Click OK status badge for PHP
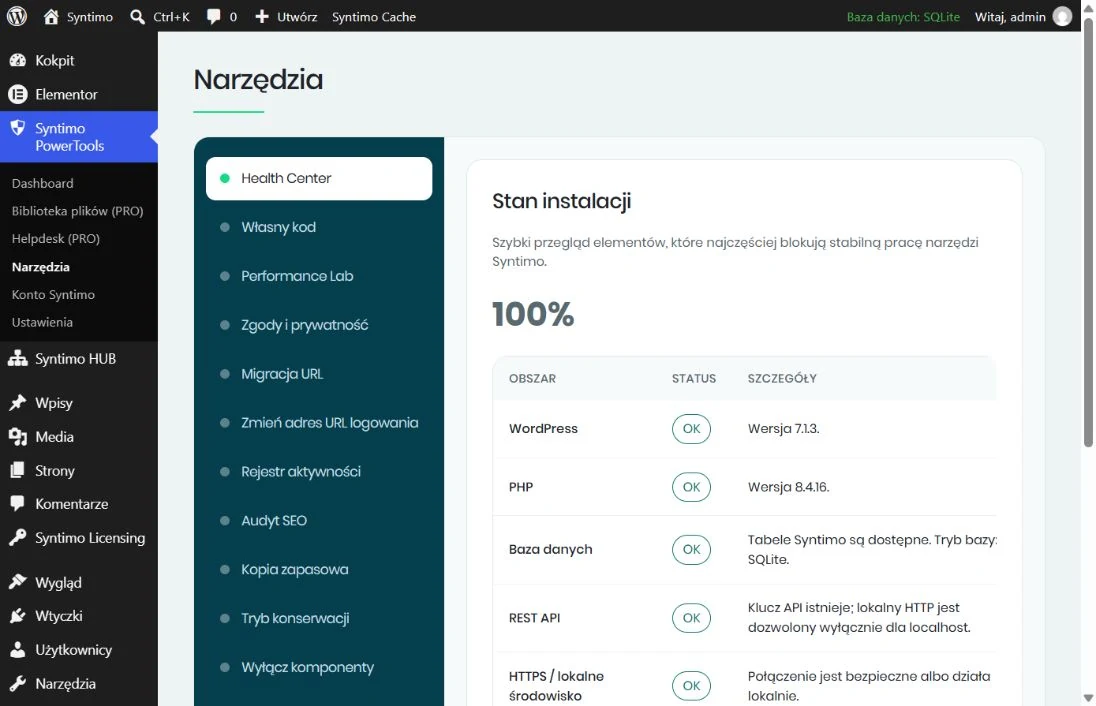Screen dimensions: 1096x706 click(x=691, y=487)
